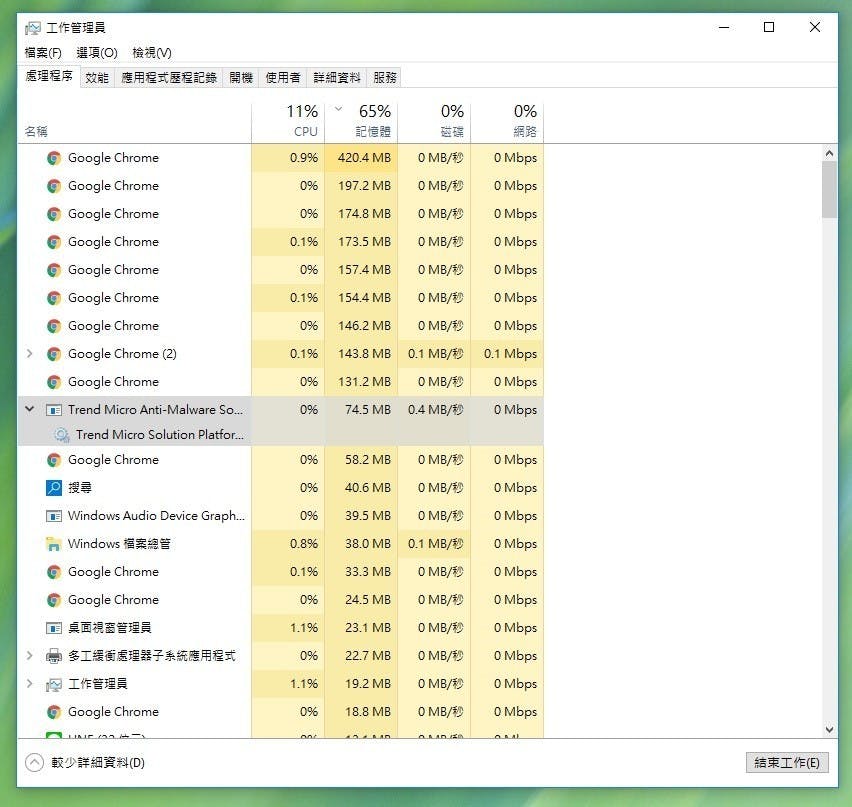Select the 'Windows 檔案總管' process name
This screenshot has height=807, width=852.
pos(119,544)
